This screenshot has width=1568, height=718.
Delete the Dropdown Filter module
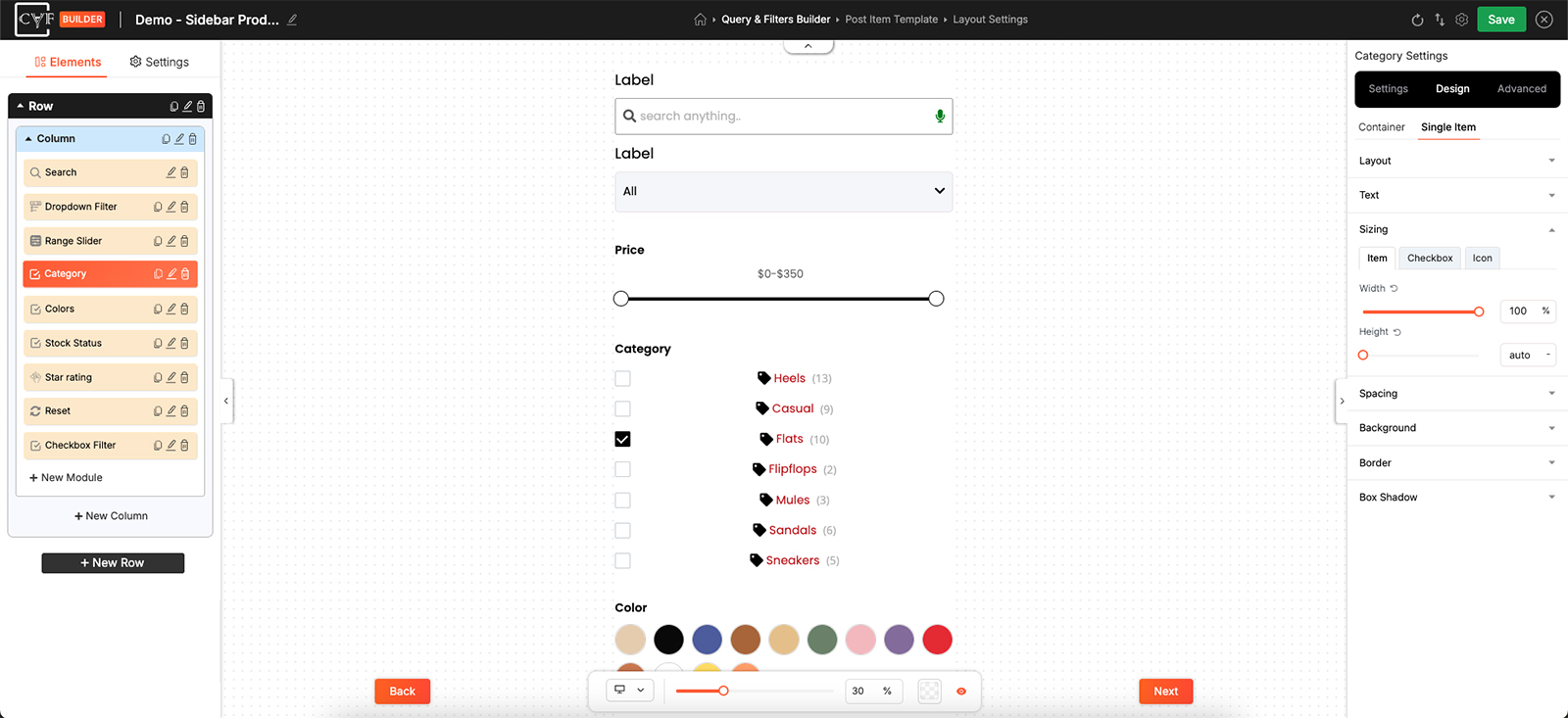pyautogui.click(x=184, y=207)
